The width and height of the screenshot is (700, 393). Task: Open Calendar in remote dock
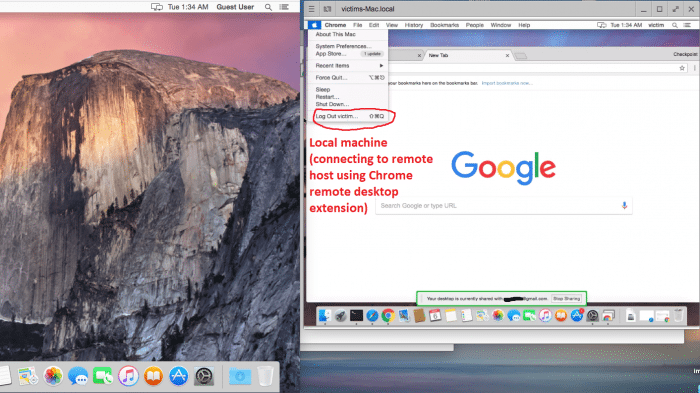[x=435, y=316]
